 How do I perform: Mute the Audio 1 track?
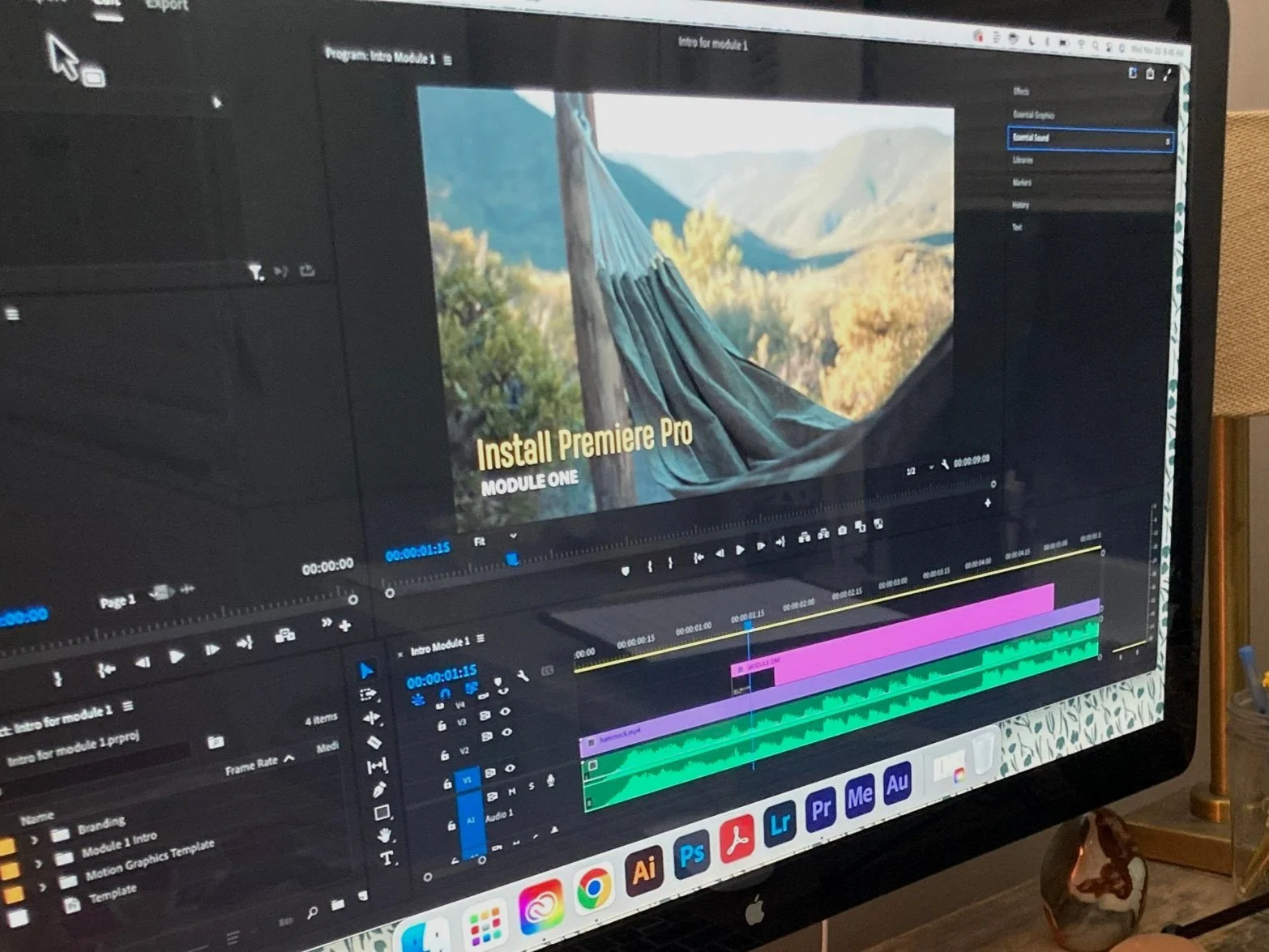click(x=511, y=792)
